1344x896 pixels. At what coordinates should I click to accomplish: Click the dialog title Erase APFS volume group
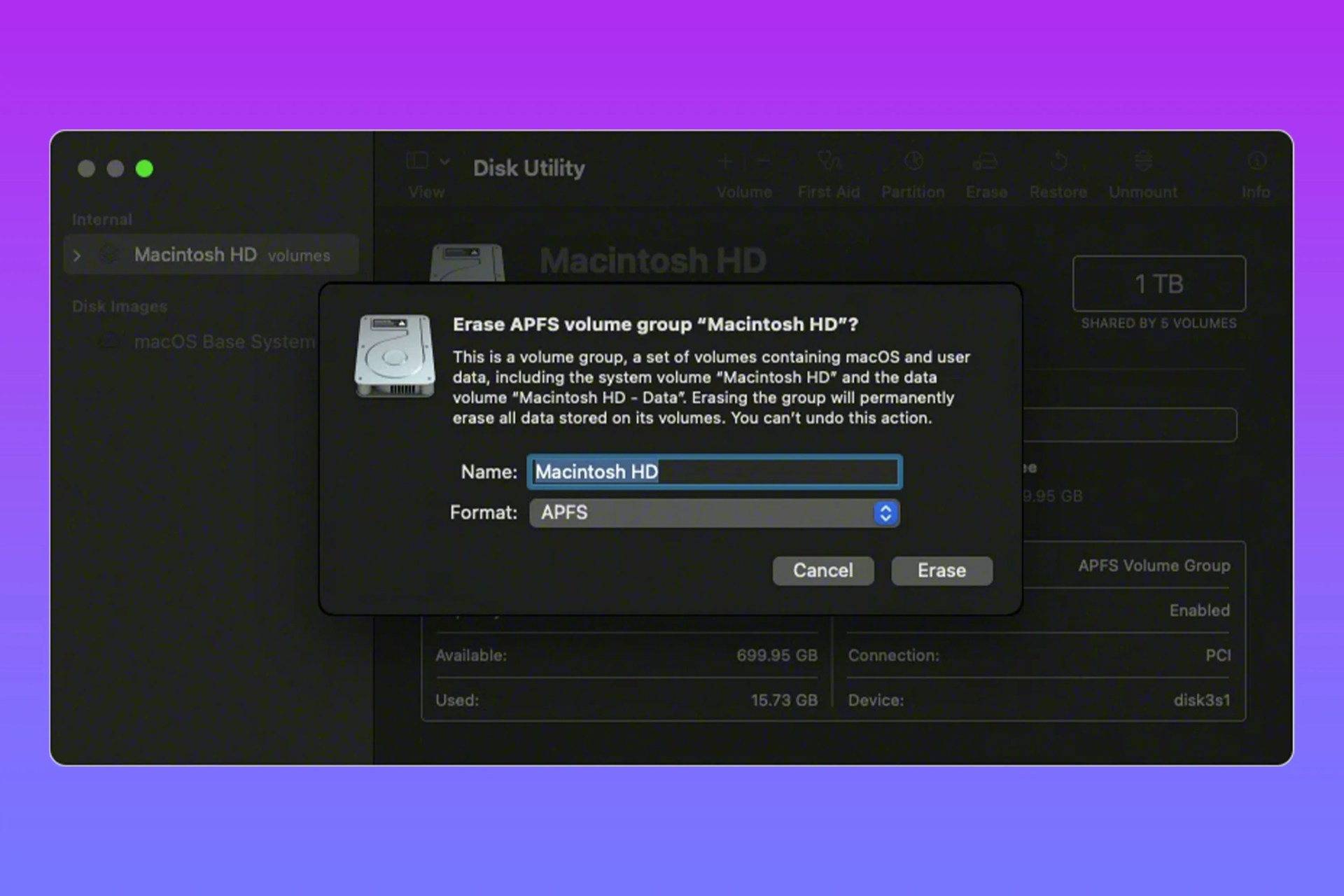point(655,325)
